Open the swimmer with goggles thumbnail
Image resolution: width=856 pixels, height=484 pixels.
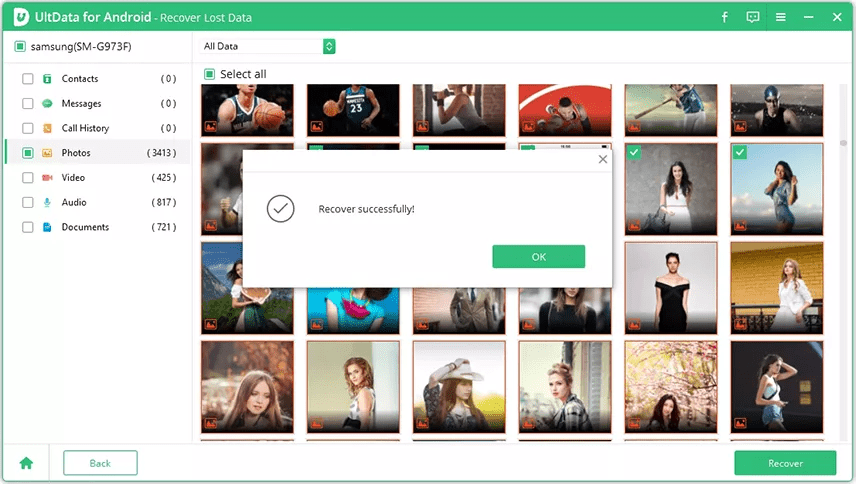pyautogui.click(x=777, y=110)
